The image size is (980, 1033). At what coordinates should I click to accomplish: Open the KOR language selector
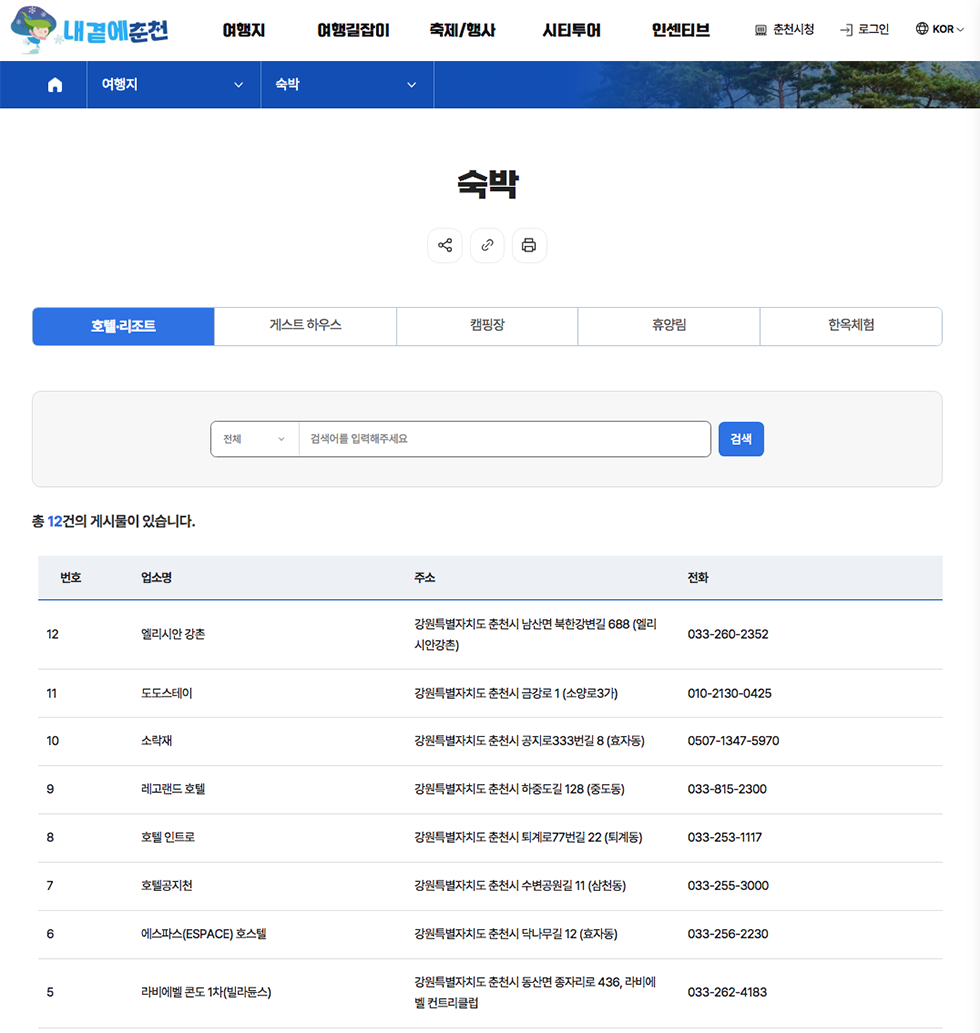click(x=940, y=30)
